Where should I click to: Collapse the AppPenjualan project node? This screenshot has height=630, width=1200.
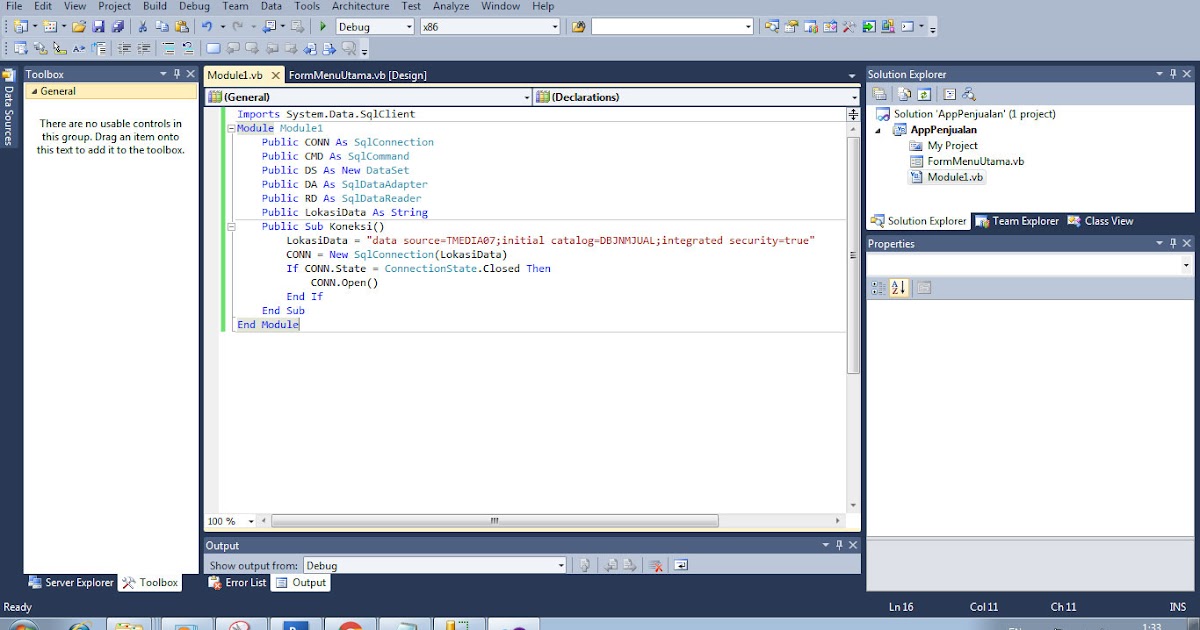879,130
